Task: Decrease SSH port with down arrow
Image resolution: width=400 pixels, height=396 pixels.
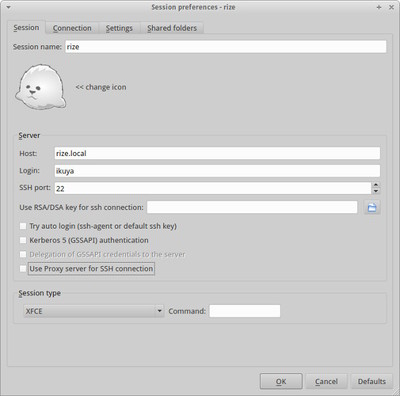Action: tap(376, 191)
